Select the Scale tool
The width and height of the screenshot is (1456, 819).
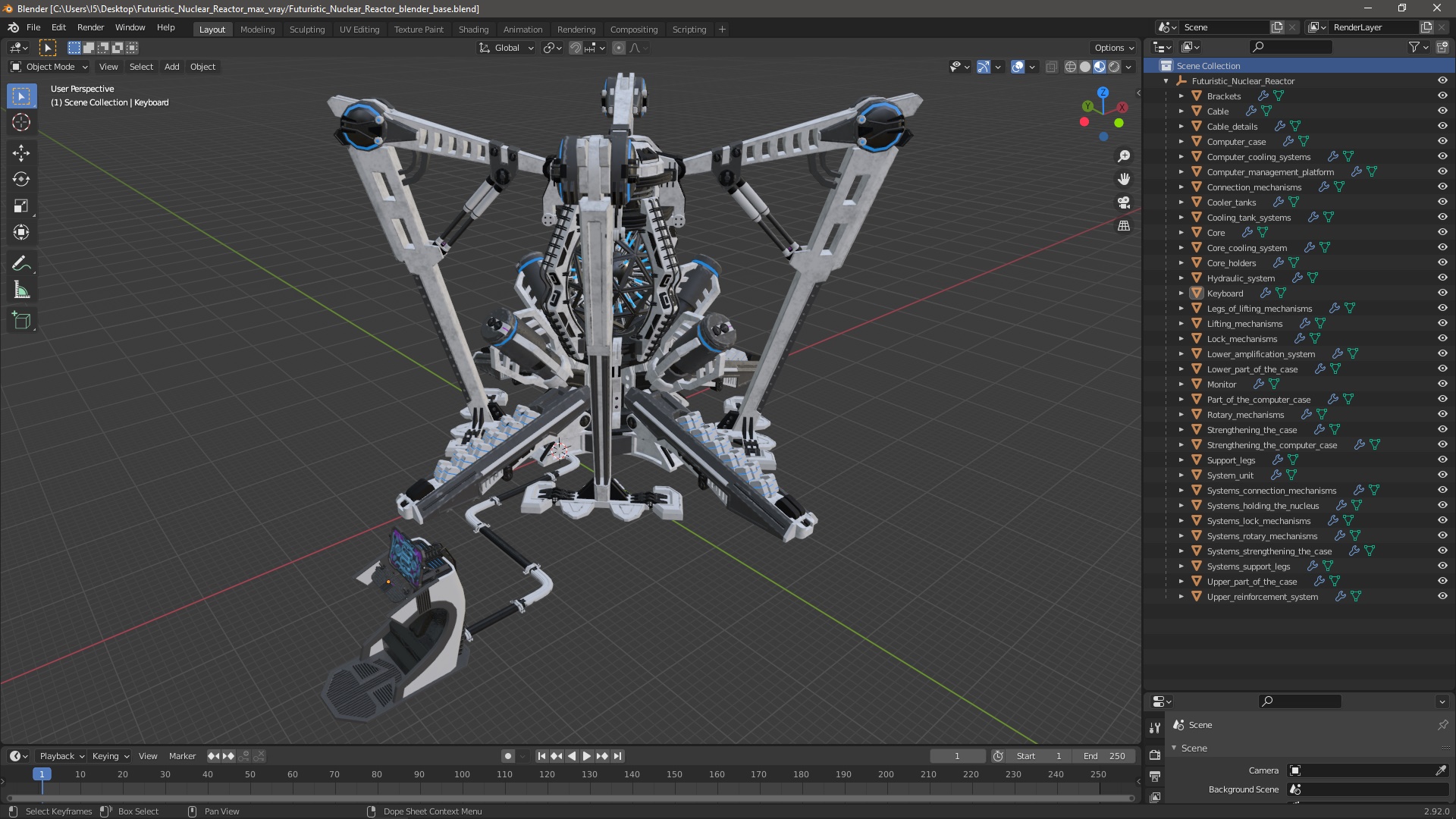21,206
